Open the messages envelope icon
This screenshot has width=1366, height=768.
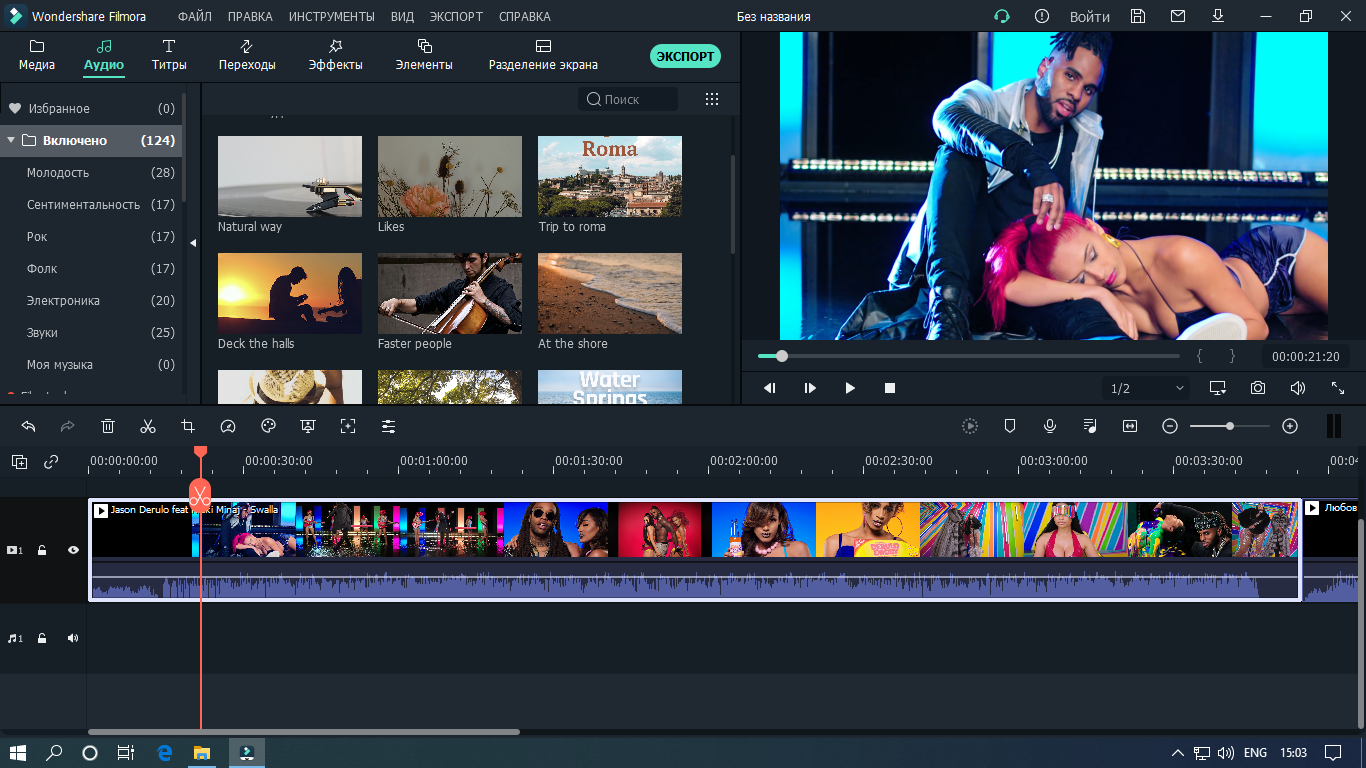tap(1178, 16)
